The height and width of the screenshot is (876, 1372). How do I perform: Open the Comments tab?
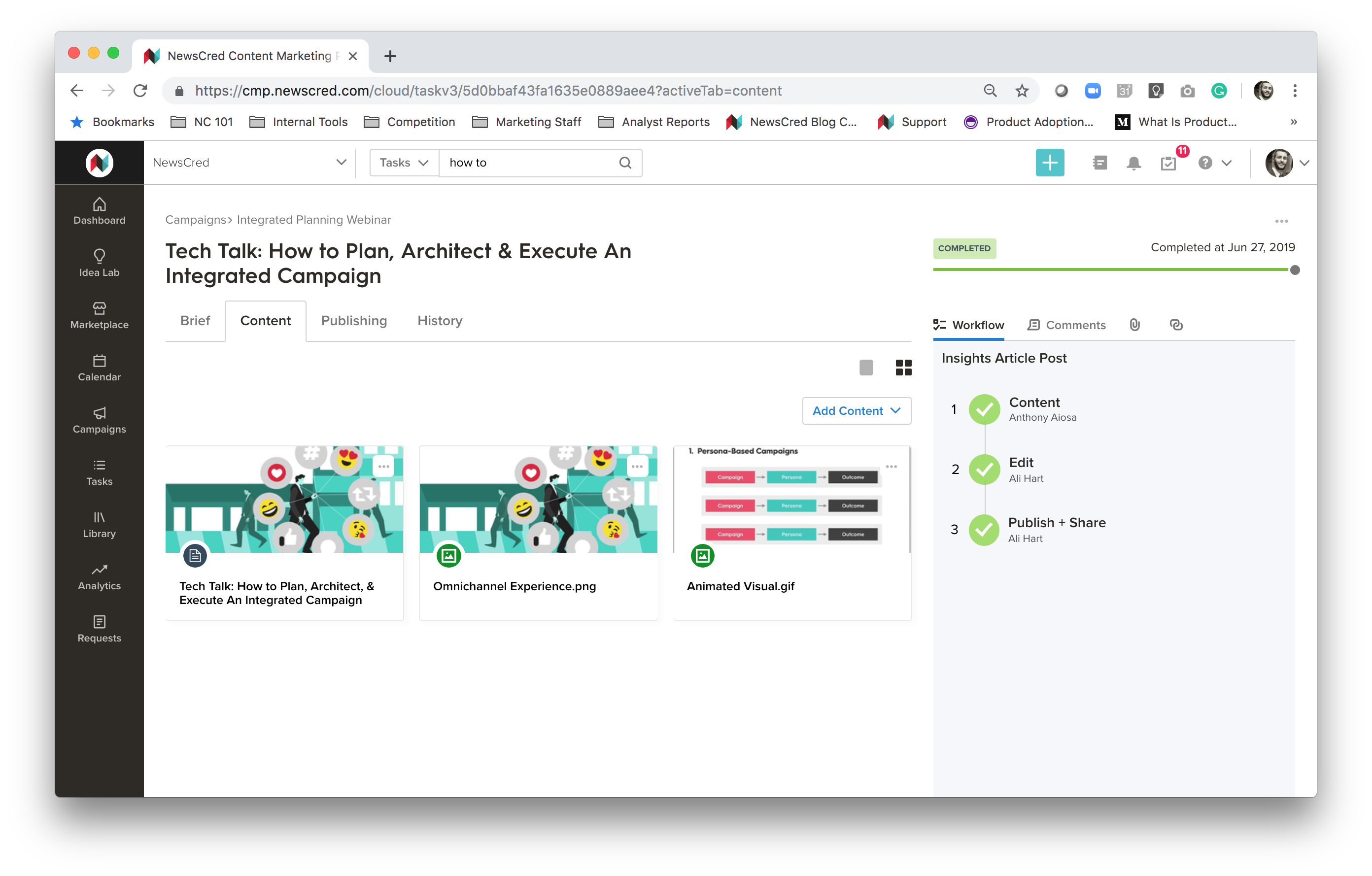pyautogui.click(x=1066, y=325)
